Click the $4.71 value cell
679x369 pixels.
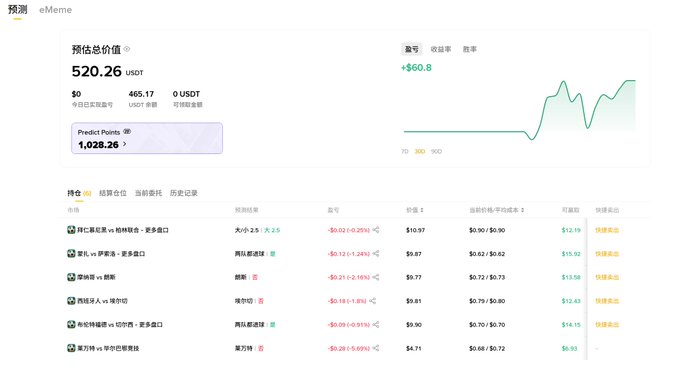tap(414, 348)
